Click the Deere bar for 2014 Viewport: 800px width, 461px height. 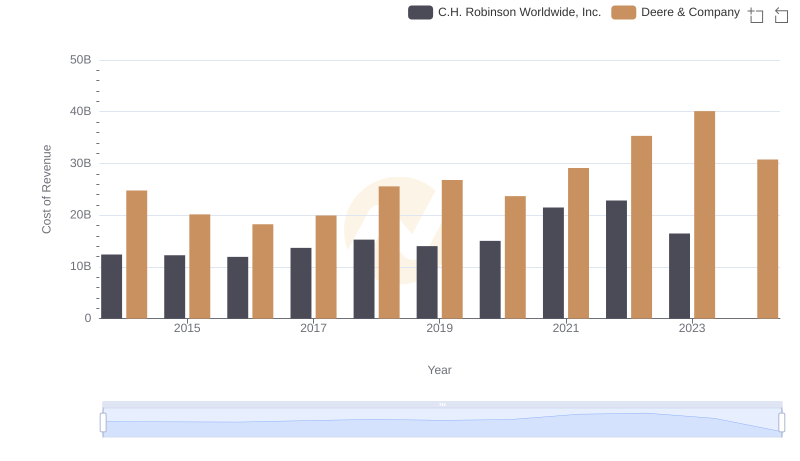(137, 254)
